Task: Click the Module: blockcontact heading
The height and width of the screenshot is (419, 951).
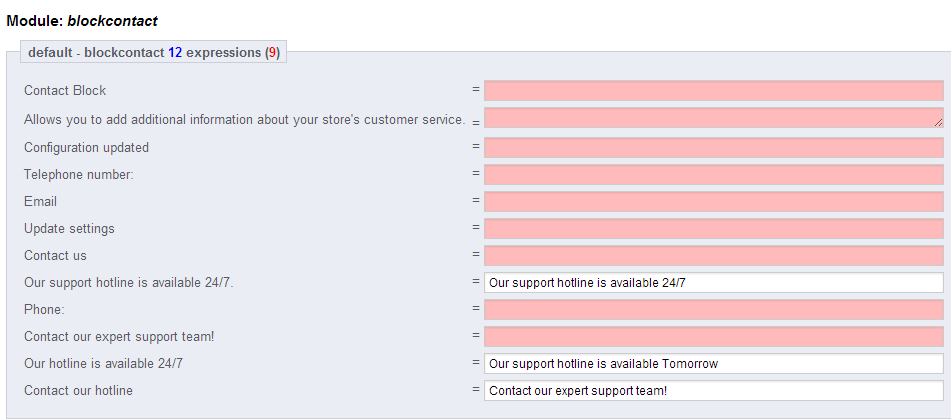Action: pyautogui.click(x=82, y=21)
